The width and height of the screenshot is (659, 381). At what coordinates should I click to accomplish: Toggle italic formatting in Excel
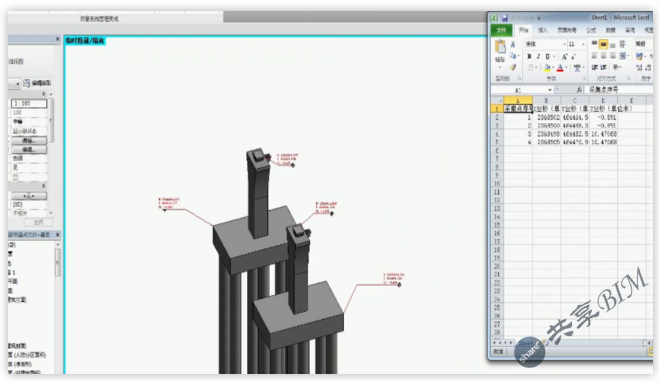538,56
